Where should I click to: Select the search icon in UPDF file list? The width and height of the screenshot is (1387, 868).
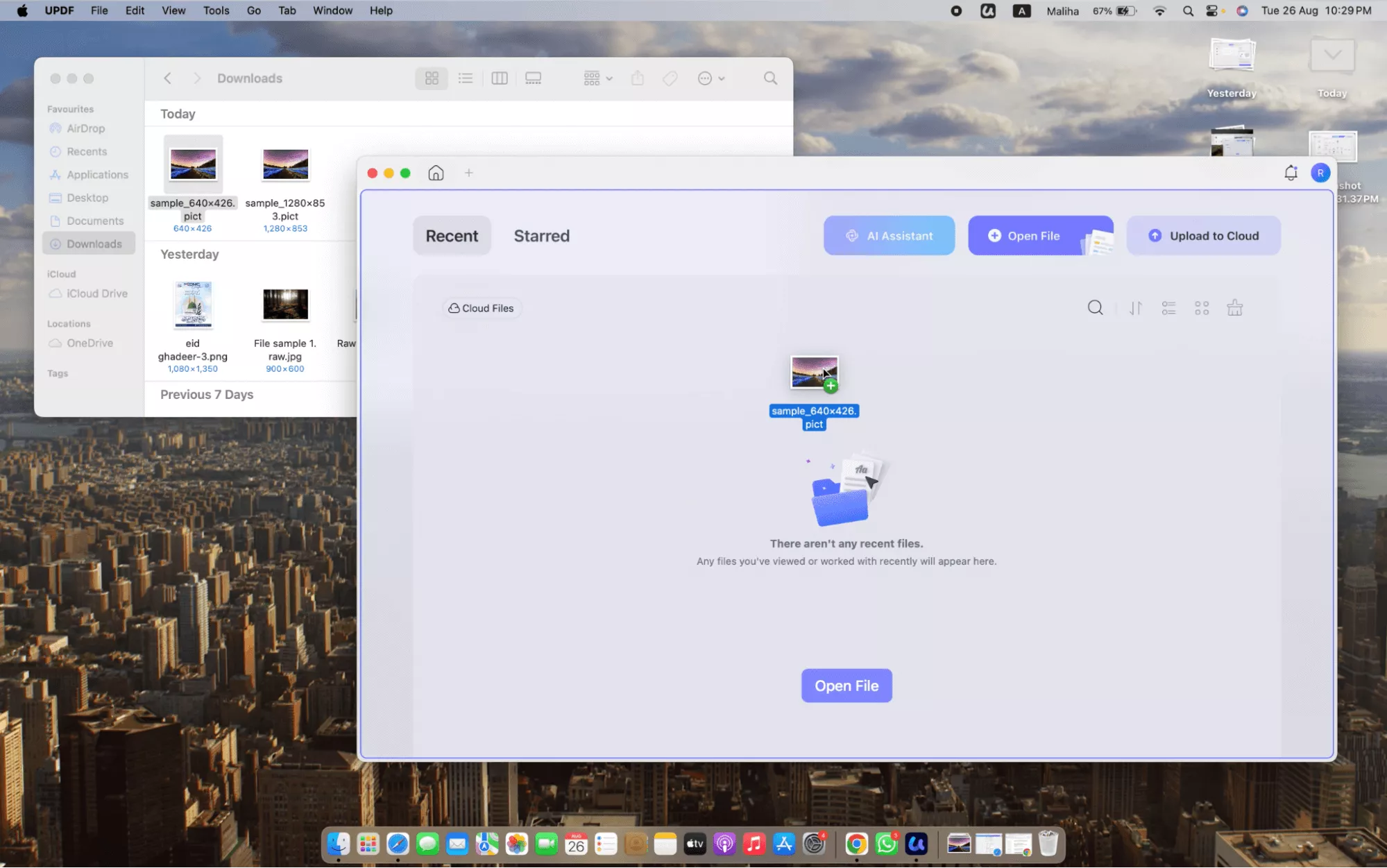point(1095,307)
